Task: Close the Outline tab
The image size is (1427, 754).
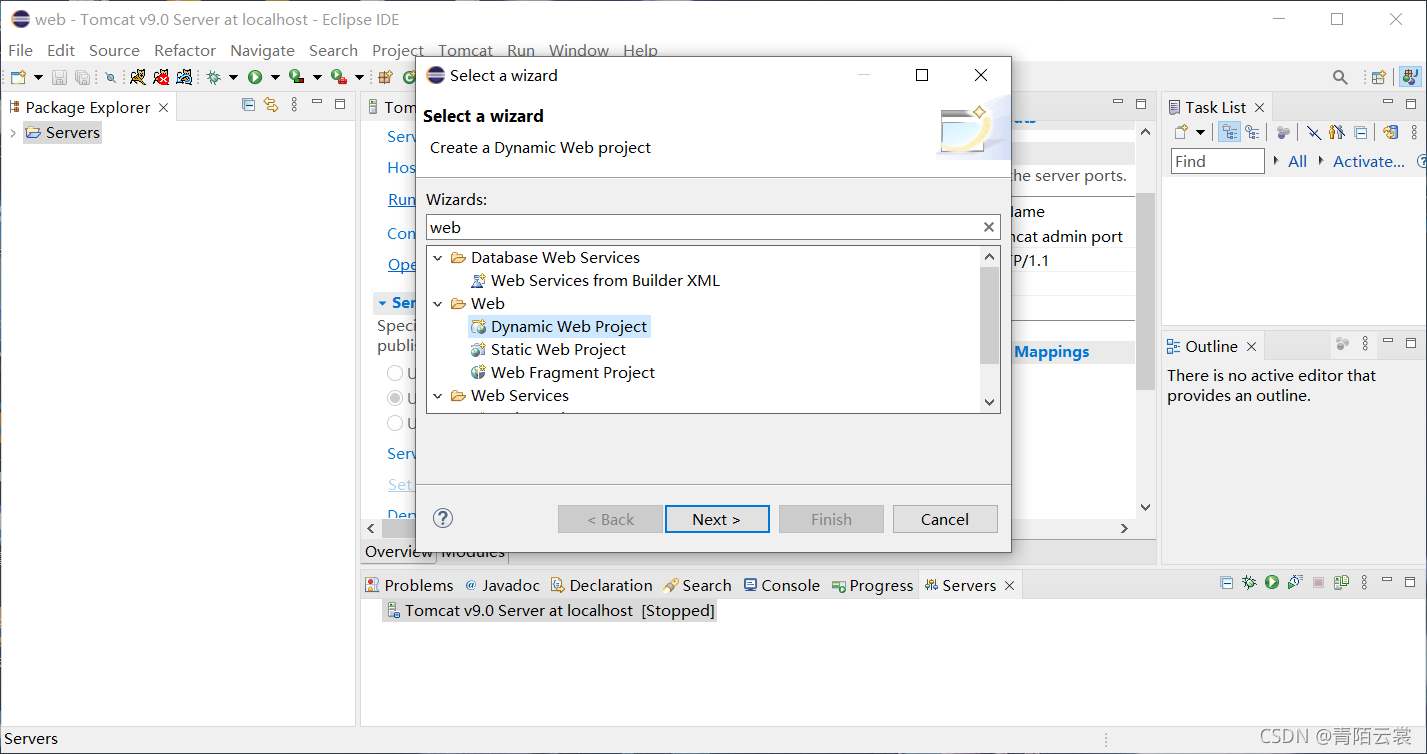Action: tap(1251, 346)
